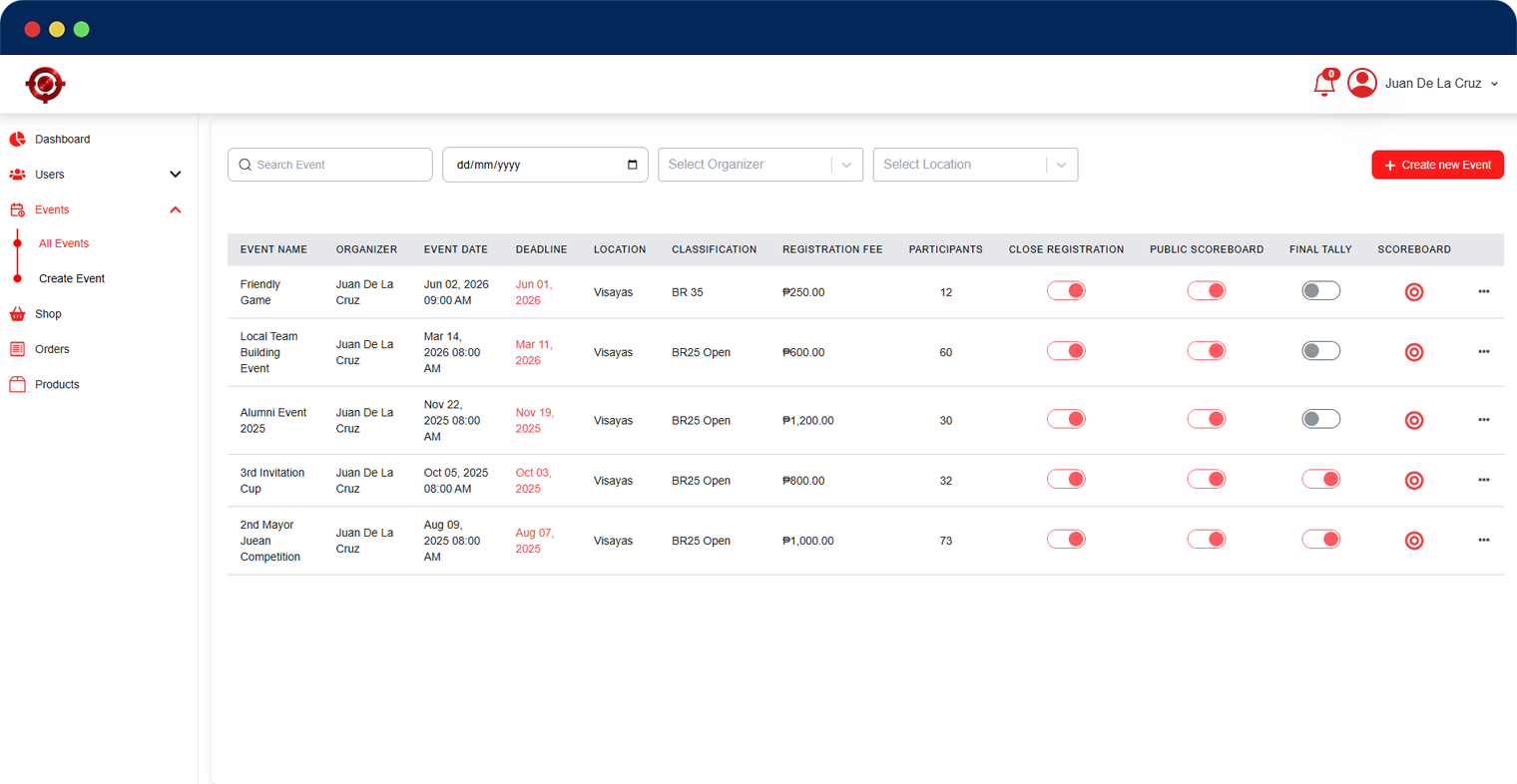Click the BR 35 classification cell
The image size is (1517, 784).
pos(687,292)
